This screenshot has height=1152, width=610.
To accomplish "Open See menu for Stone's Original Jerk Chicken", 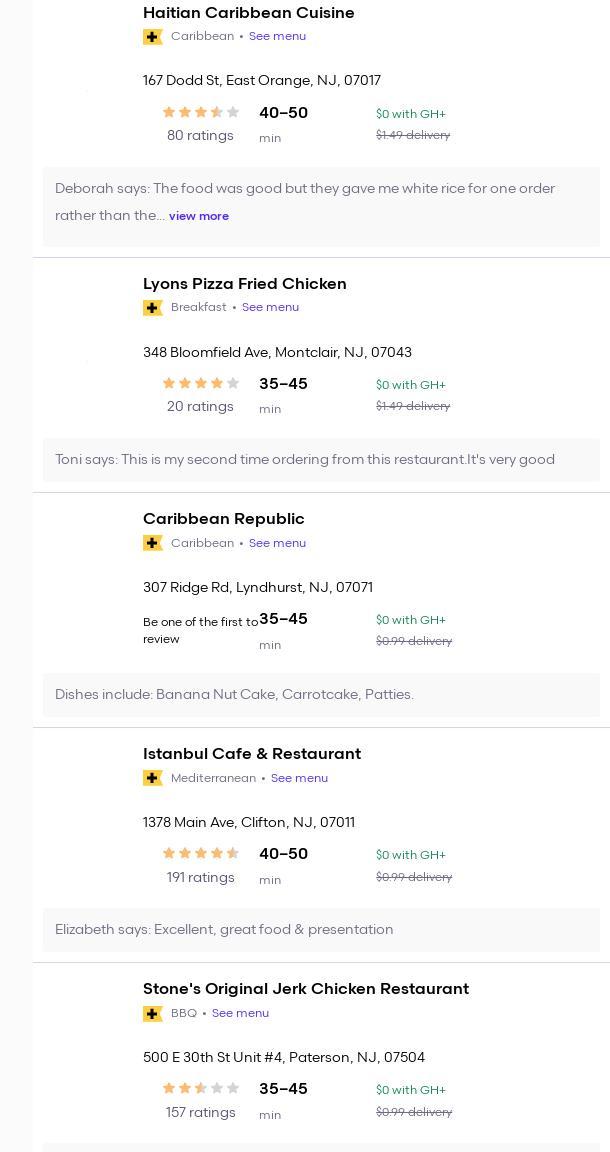I will point(240,1013).
